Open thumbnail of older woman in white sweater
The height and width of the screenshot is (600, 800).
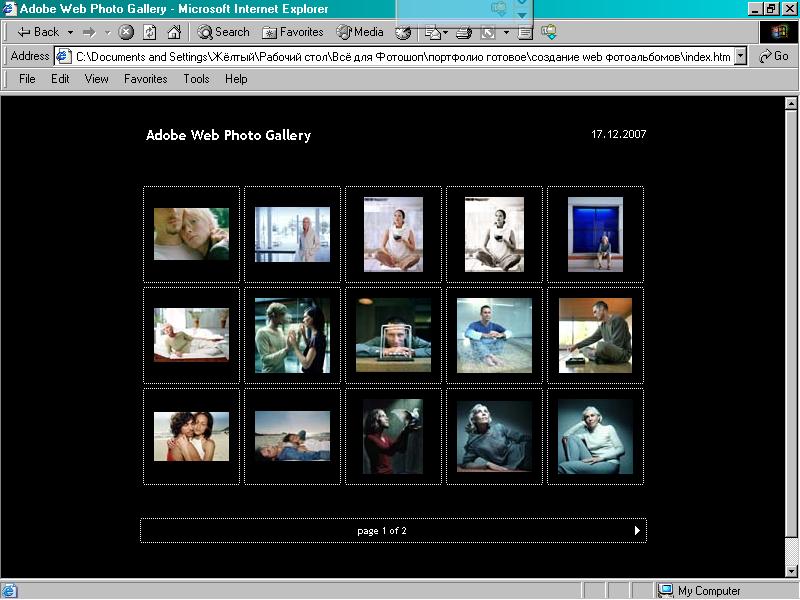595,436
